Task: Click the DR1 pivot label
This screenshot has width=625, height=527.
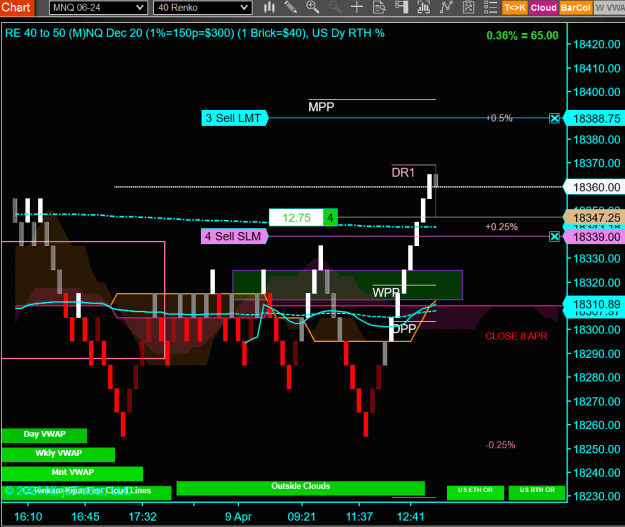Action: click(x=403, y=173)
